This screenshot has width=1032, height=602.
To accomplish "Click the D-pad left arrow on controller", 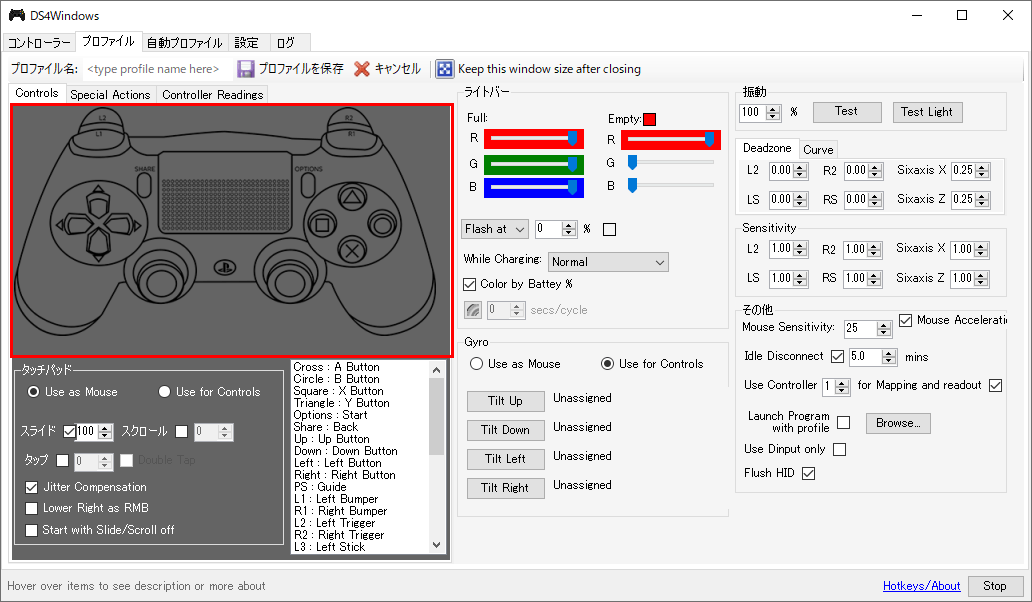I will click(72, 225).
